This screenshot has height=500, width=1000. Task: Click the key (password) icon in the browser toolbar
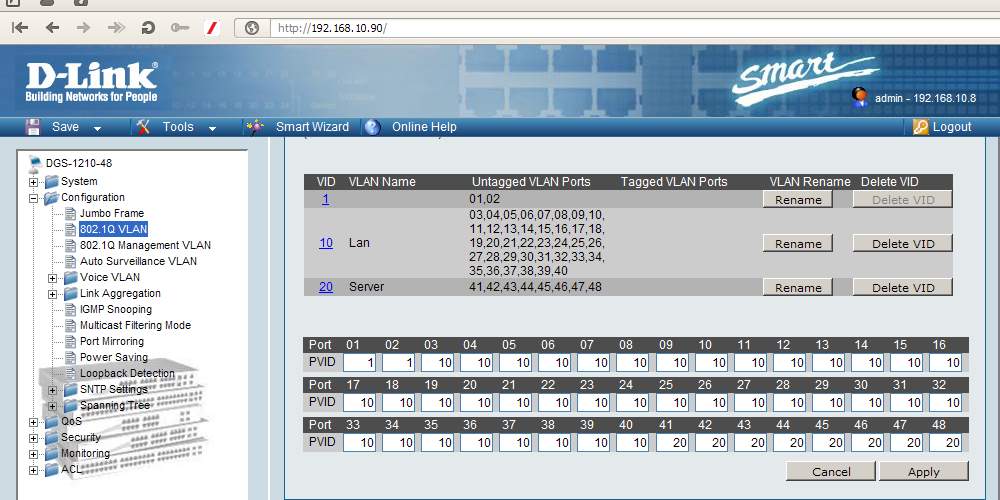point(180,27)
